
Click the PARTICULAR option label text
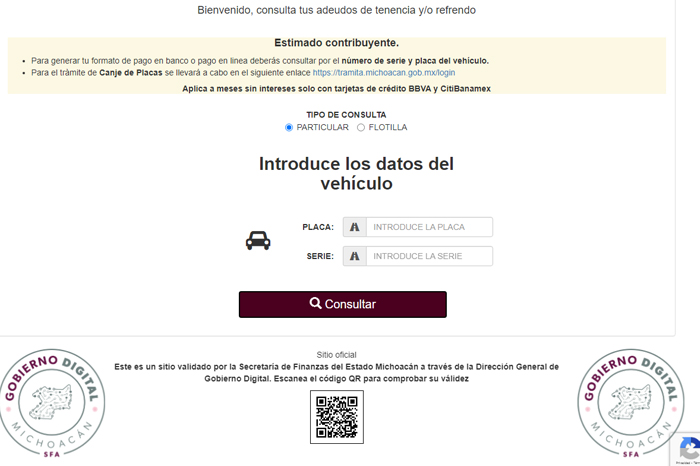point(321,127)
